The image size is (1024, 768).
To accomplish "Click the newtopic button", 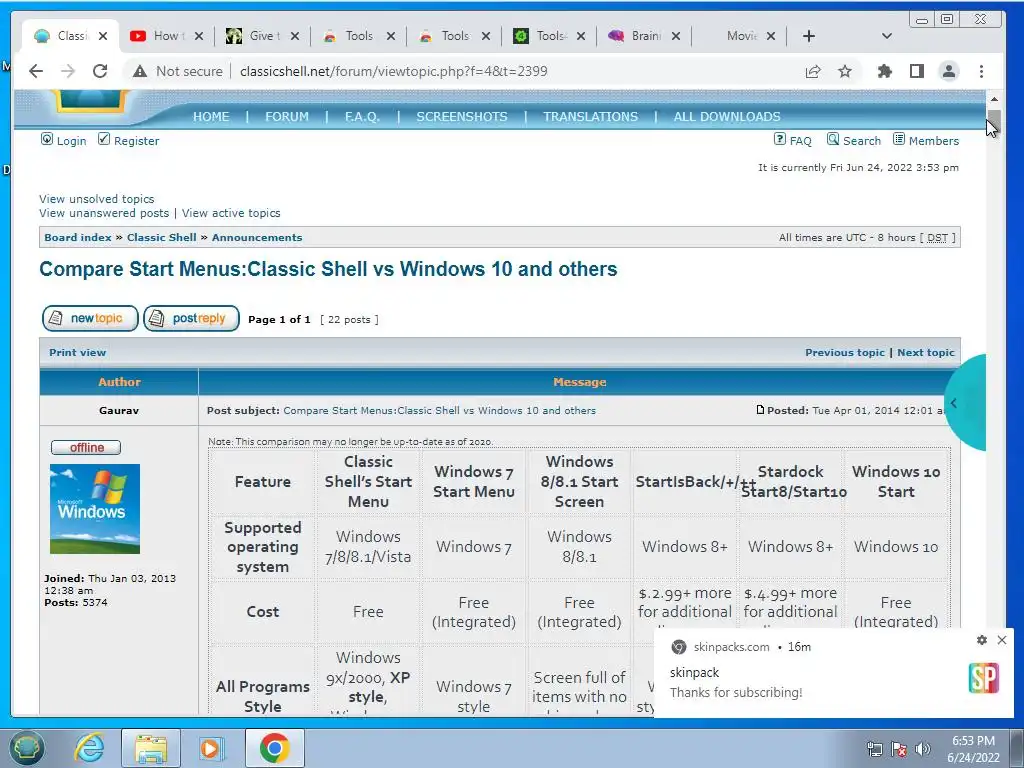I will (90, 319).
